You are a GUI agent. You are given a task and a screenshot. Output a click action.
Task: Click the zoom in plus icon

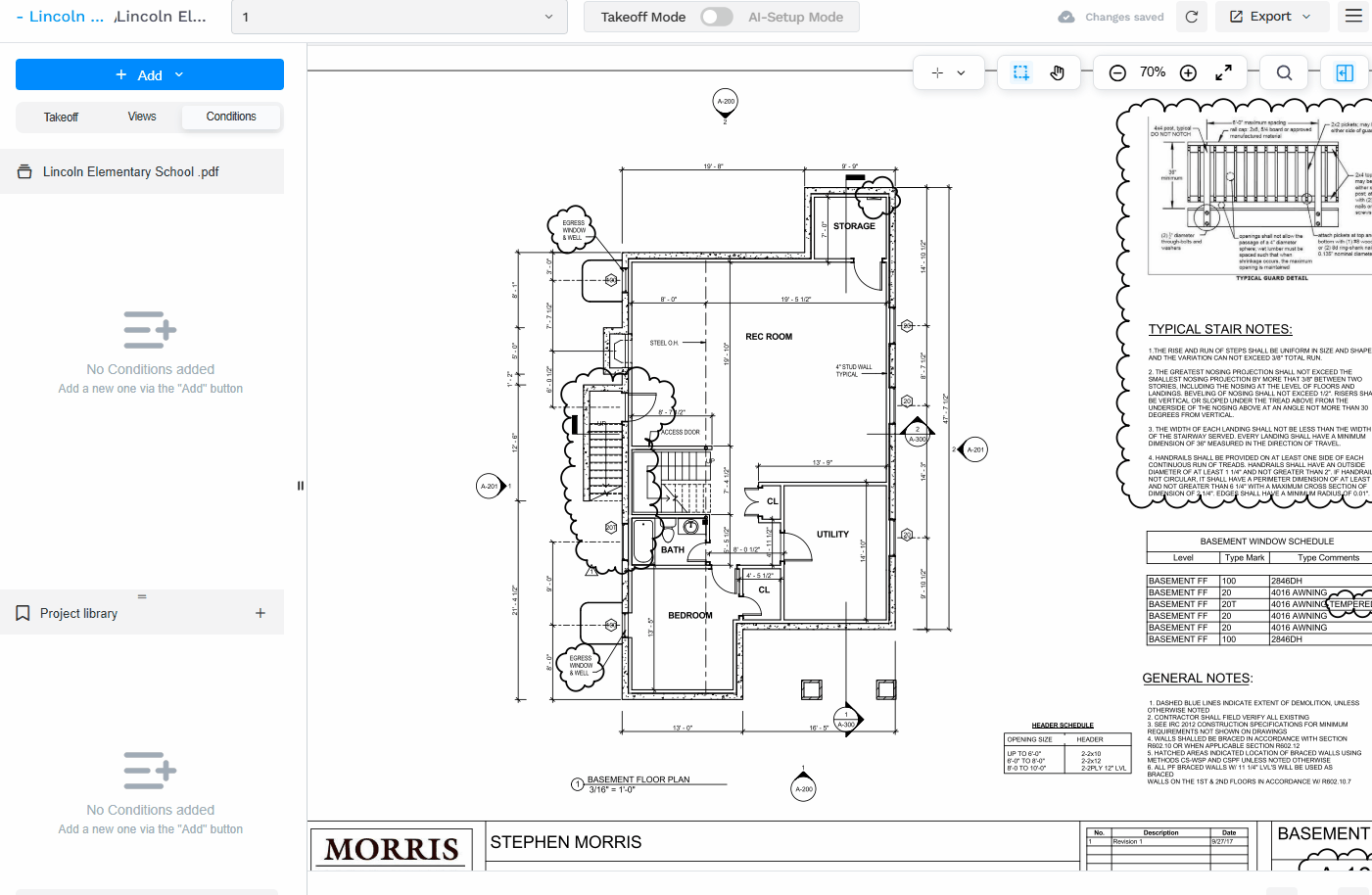point(1188,72)
